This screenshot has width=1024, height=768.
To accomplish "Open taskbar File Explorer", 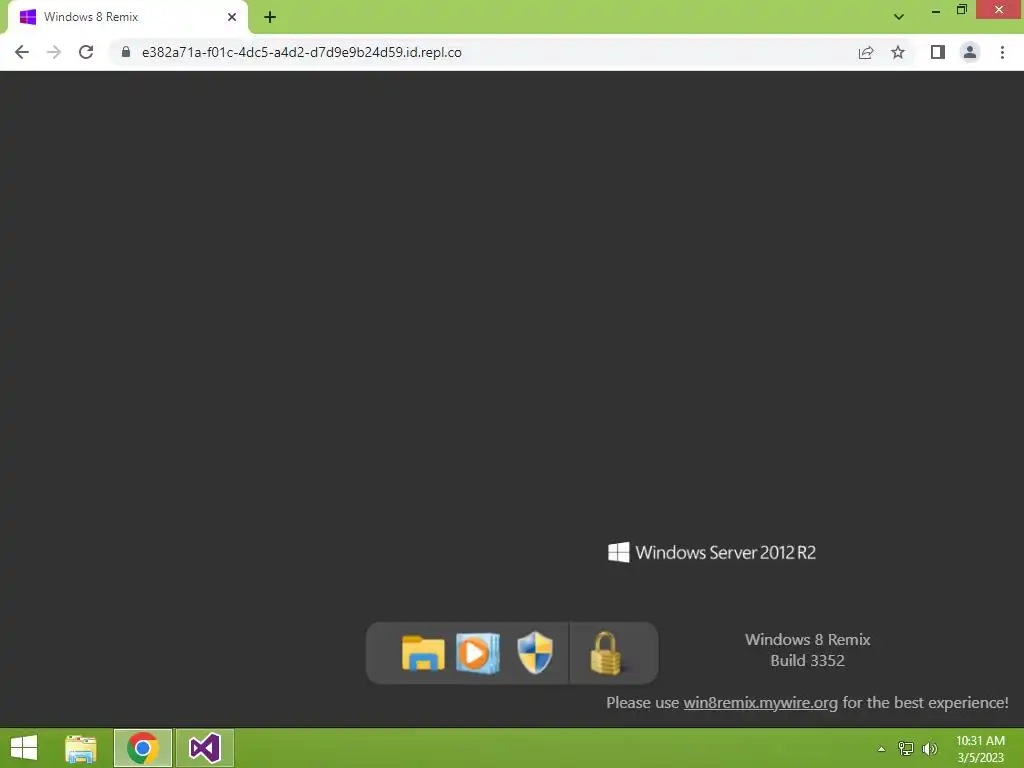I will [81, 748].
